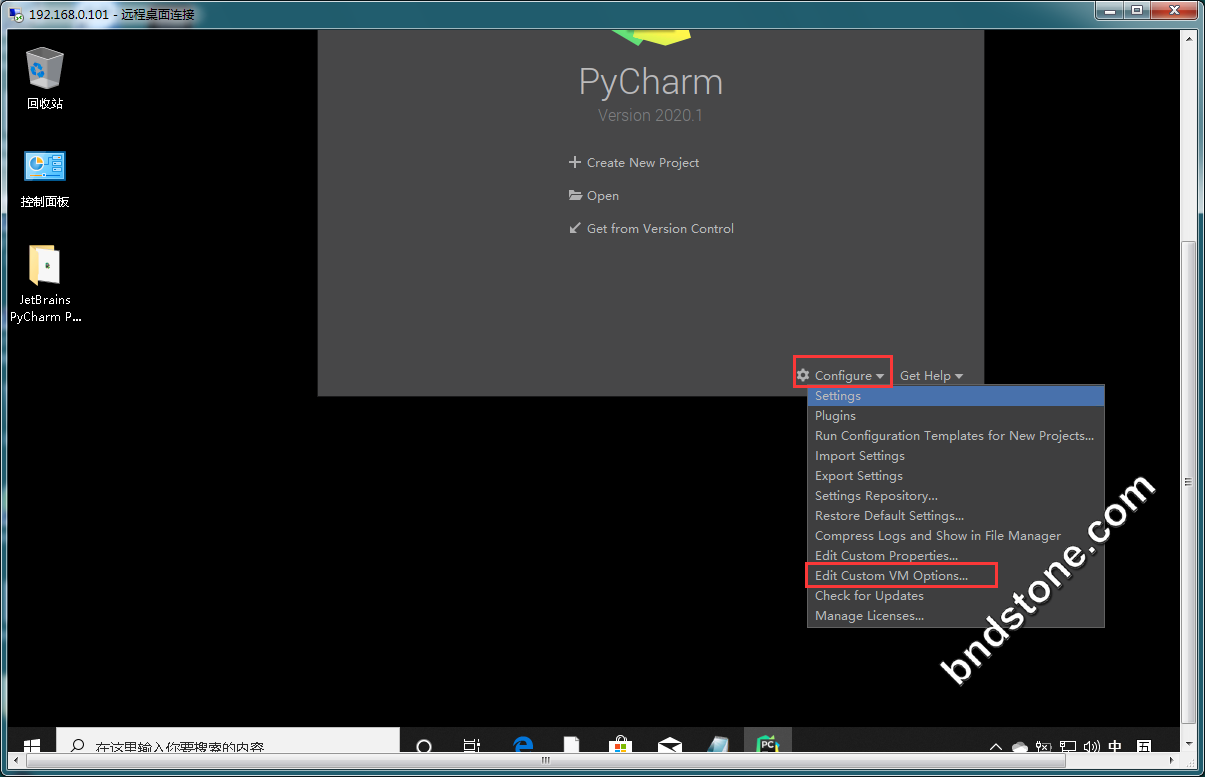Open Task View from the taskbar
The height and width of the screenshot is (777, 1205).
coord(472,745)
